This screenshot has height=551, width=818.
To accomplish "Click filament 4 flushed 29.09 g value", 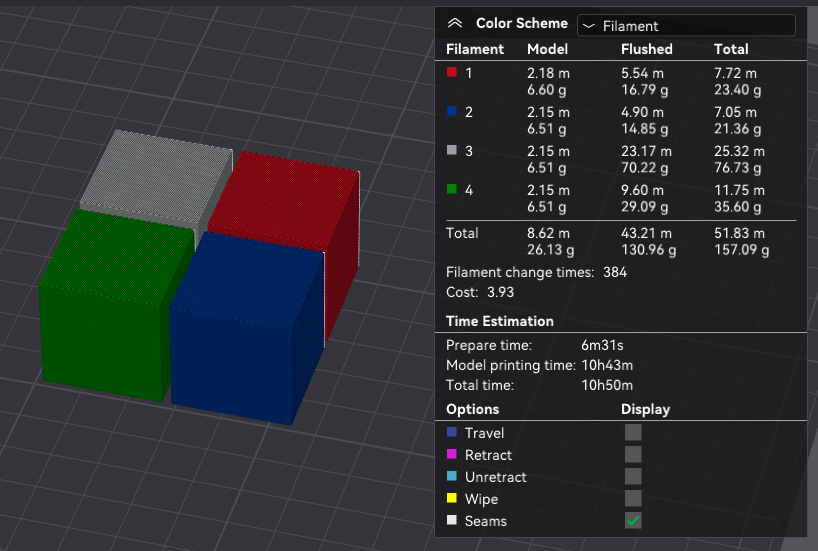I will point(644,207).
